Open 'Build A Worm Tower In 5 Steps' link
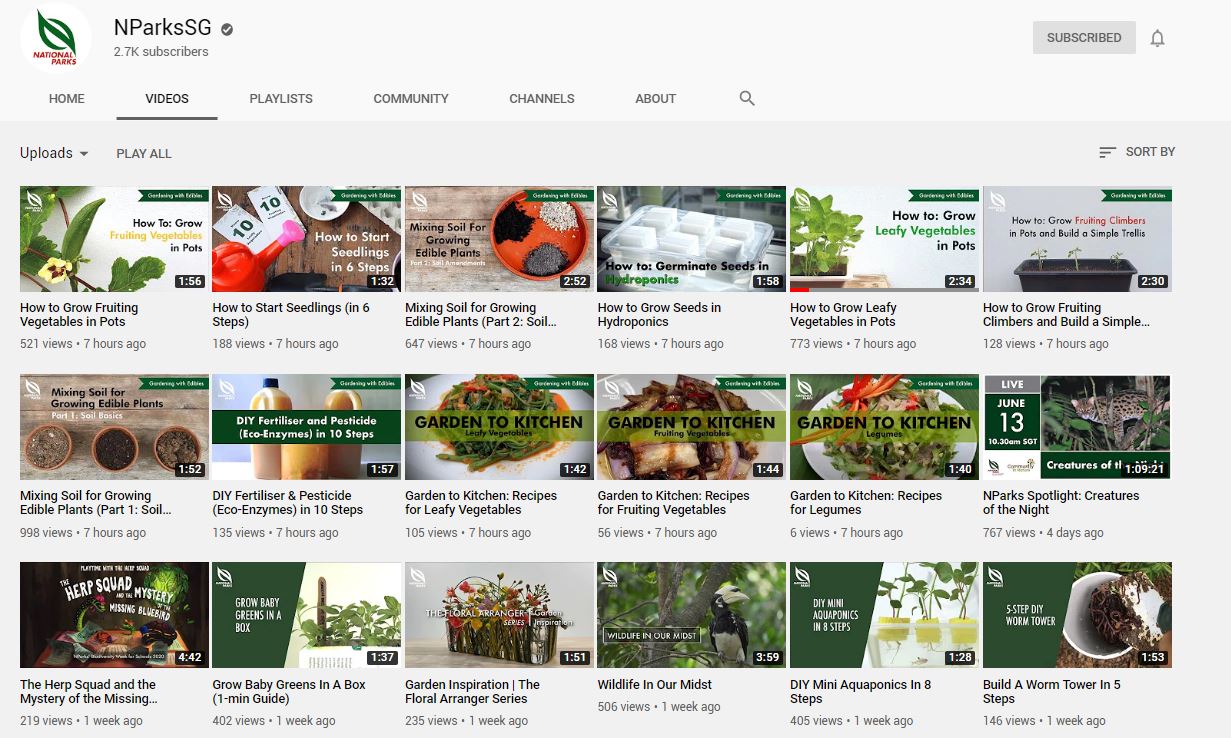This screenshot has height=738, width=1231. click(1051, 691)
